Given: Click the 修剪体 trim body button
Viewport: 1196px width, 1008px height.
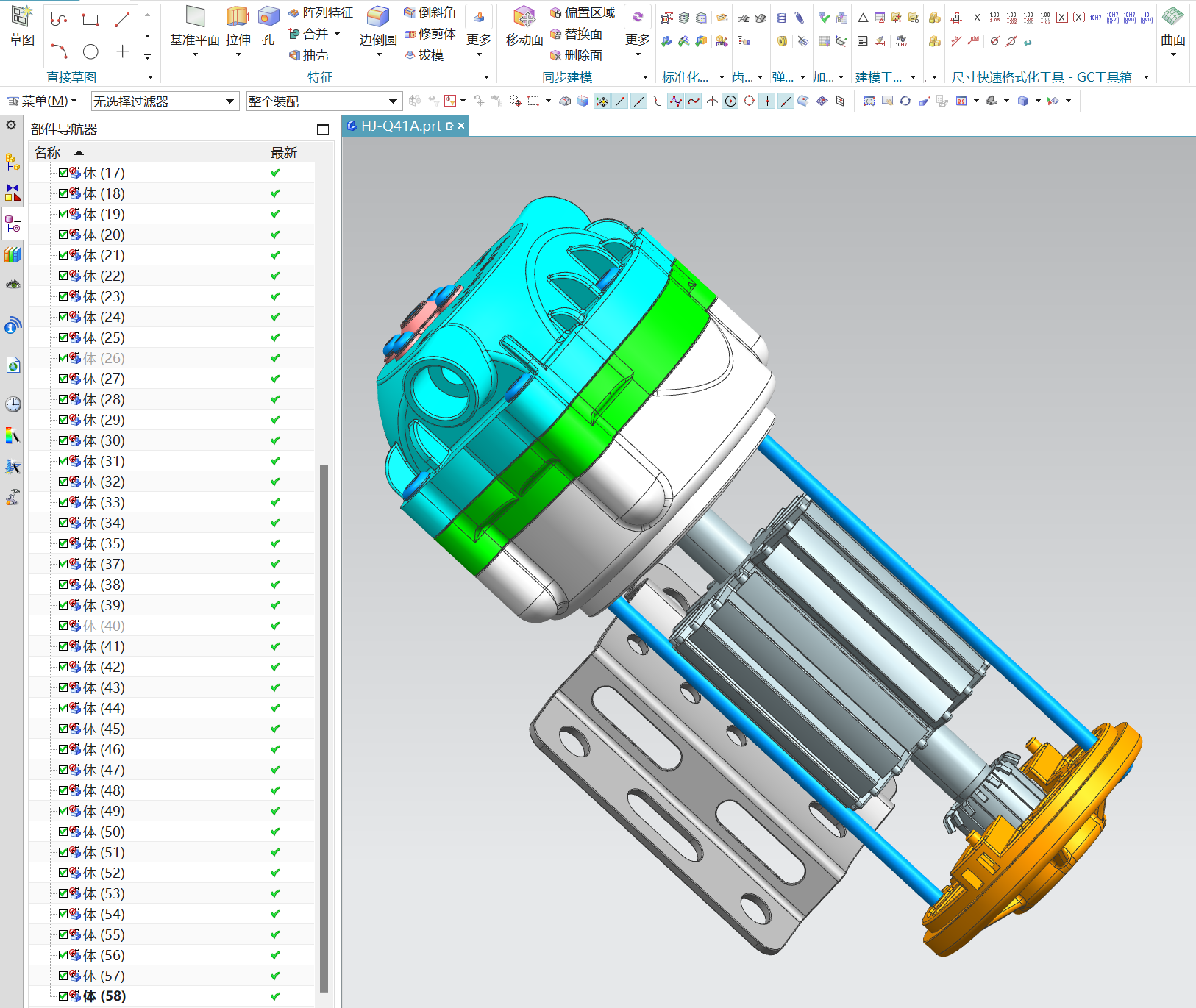Looking at the screenshot, I should click(x=430, y=34).
